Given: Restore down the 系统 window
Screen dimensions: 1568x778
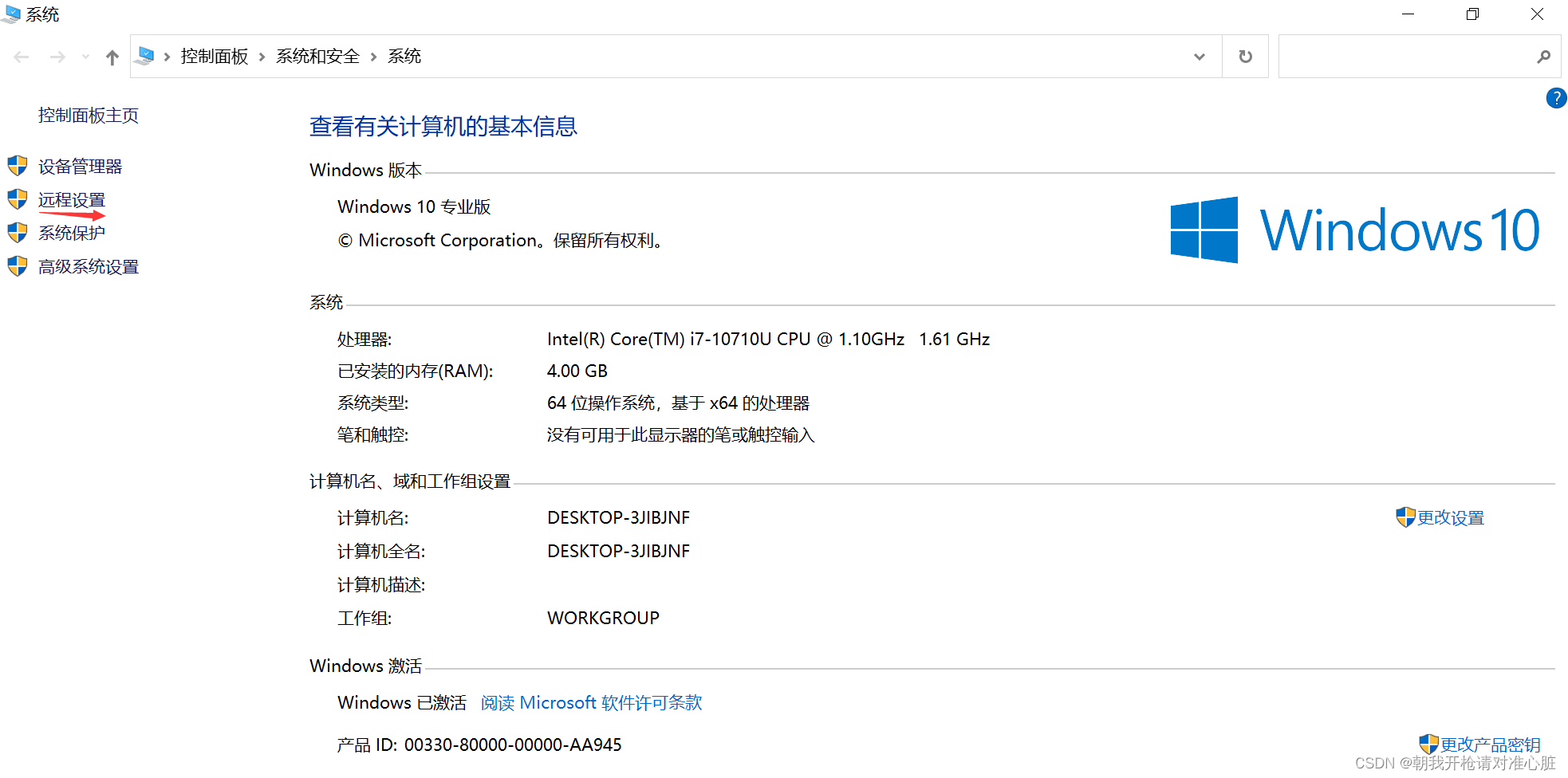Looking at the screenshot, I should (x=1472, y=14).
